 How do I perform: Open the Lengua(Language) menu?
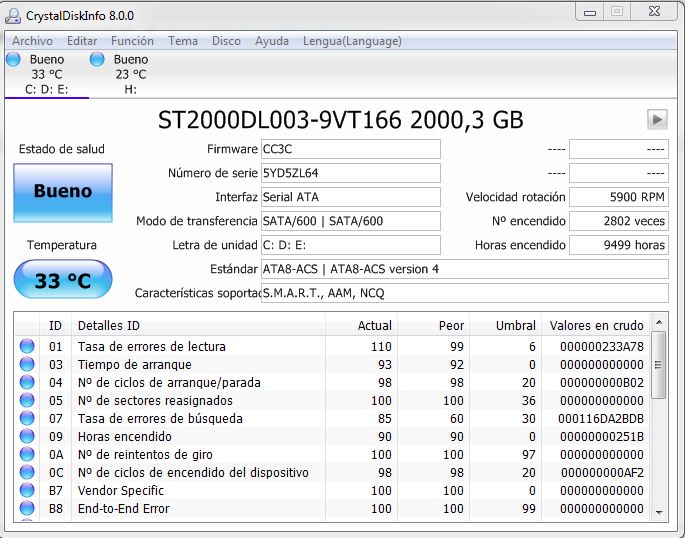(x=352, y=41)
